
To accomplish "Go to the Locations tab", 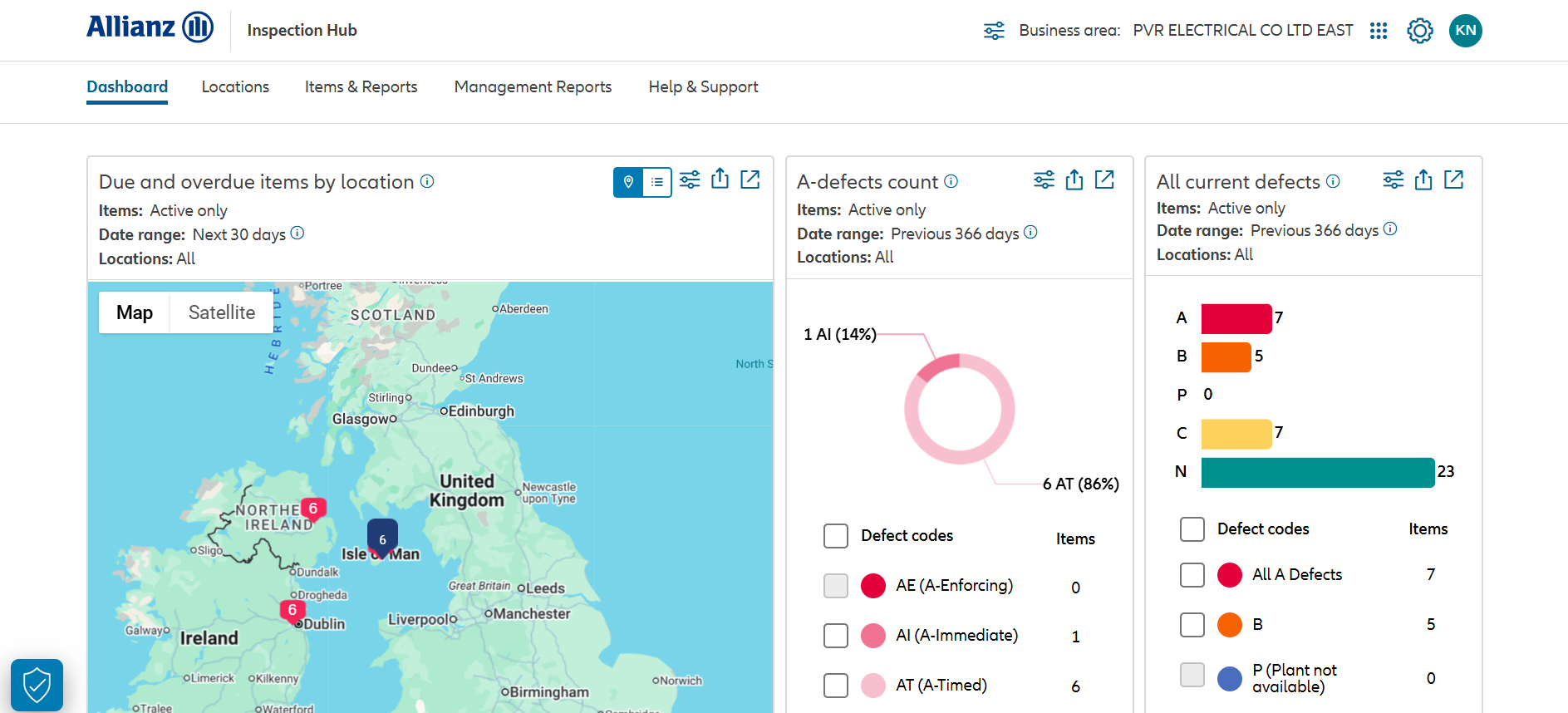I will 235,87.
